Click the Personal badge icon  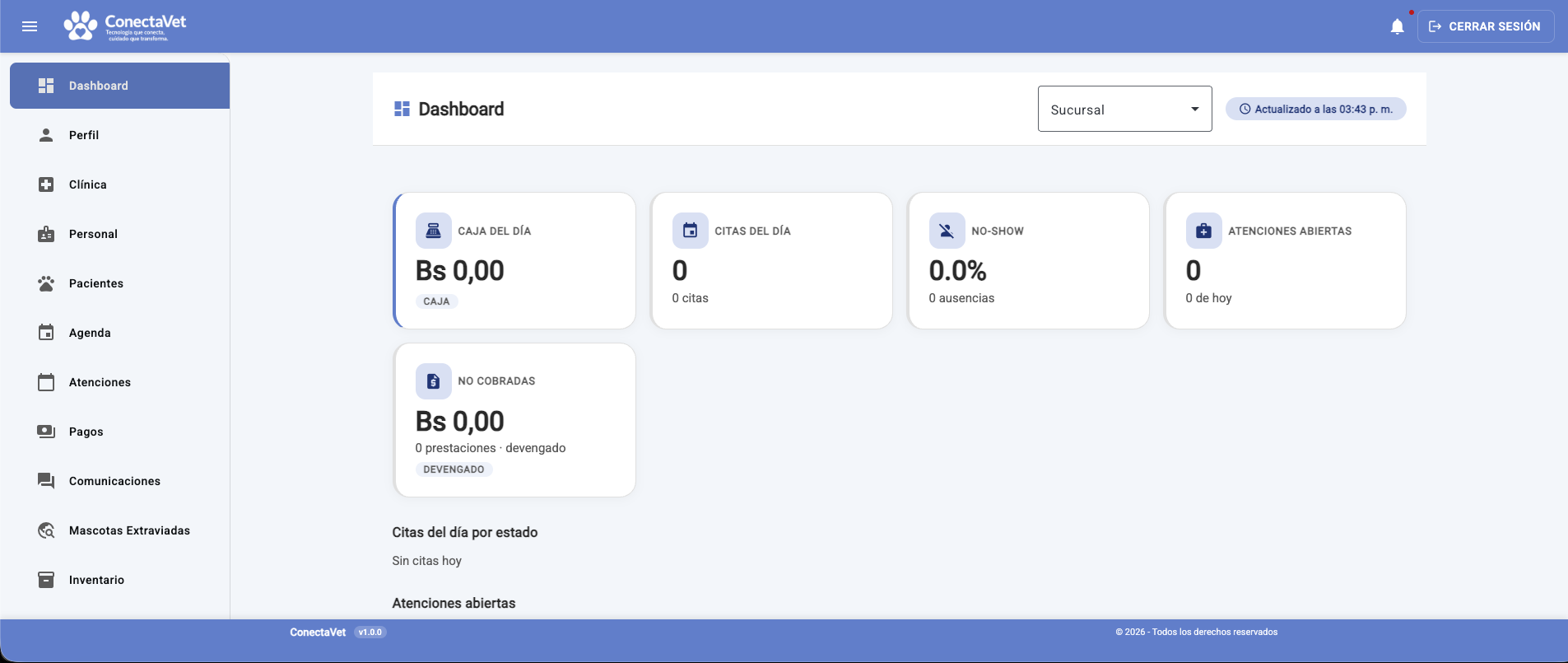[x=46, y=234]
